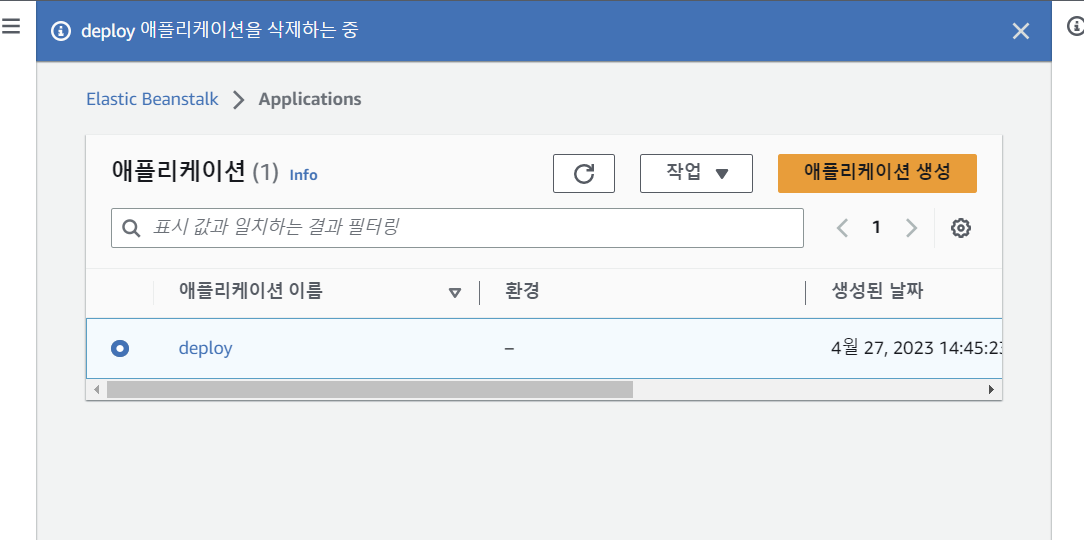This screenshot has height=540, width=1084.
Task: Open the deploy application link
Action: [x=205, y=348]
